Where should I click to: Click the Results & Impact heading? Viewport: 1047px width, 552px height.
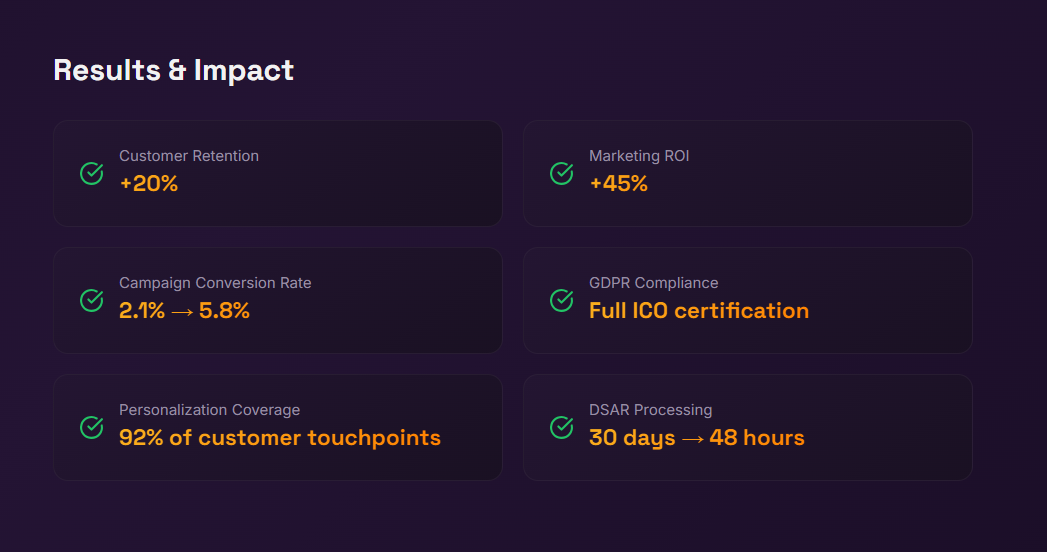coord(173,70)
